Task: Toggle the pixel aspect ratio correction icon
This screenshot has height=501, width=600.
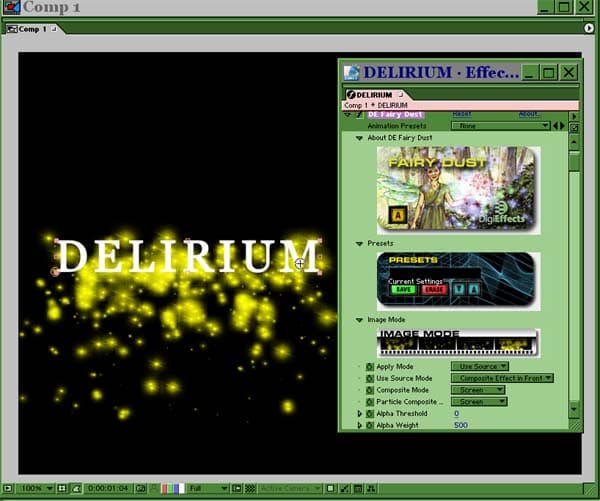Action: pyautogui.click(x=331, y=488)
